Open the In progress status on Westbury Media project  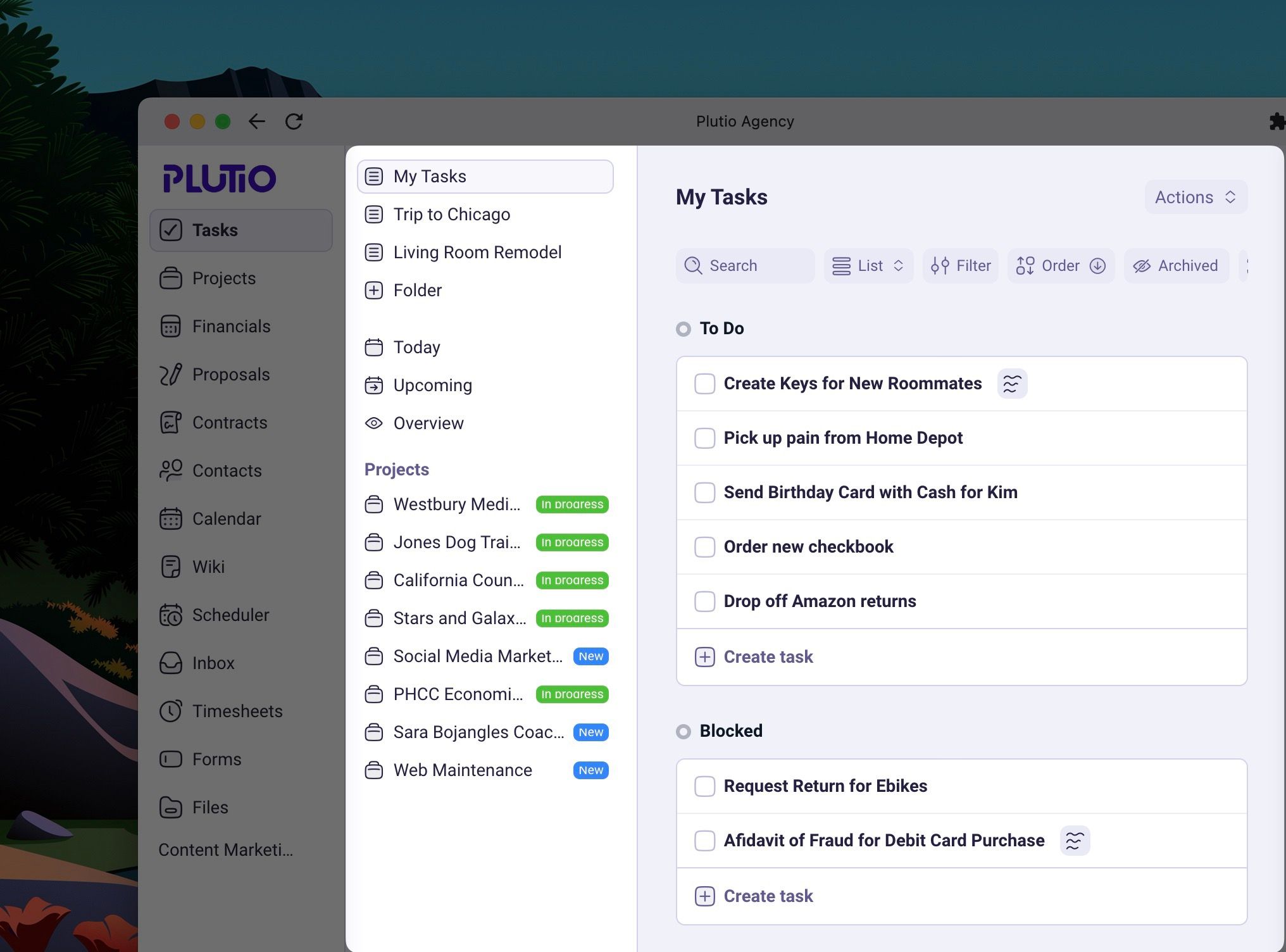pos(571,504)
